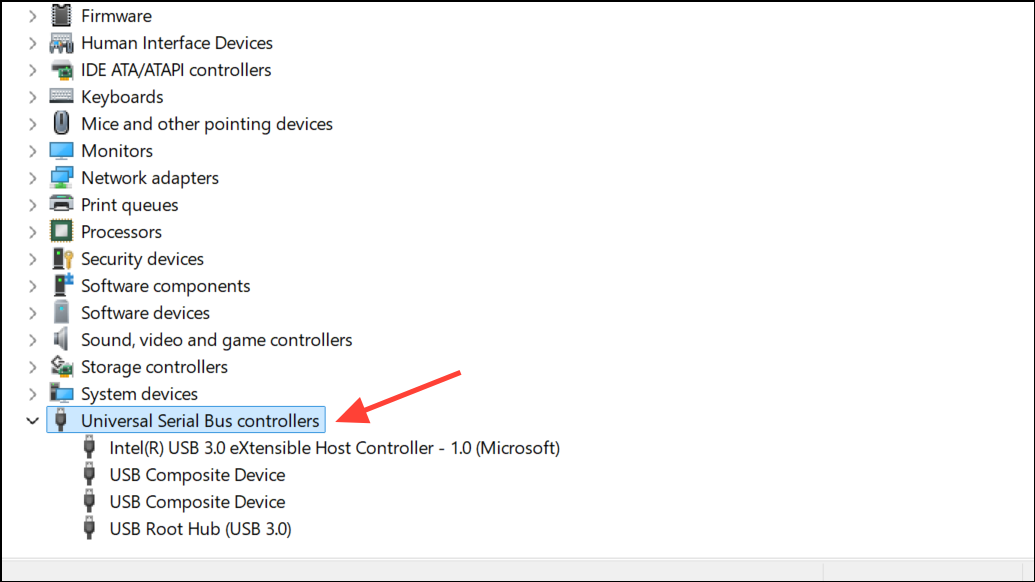Select the IDE ATA/ATAPI controllers label
The width and height of the screenshot is (1035, 582).
176,70
